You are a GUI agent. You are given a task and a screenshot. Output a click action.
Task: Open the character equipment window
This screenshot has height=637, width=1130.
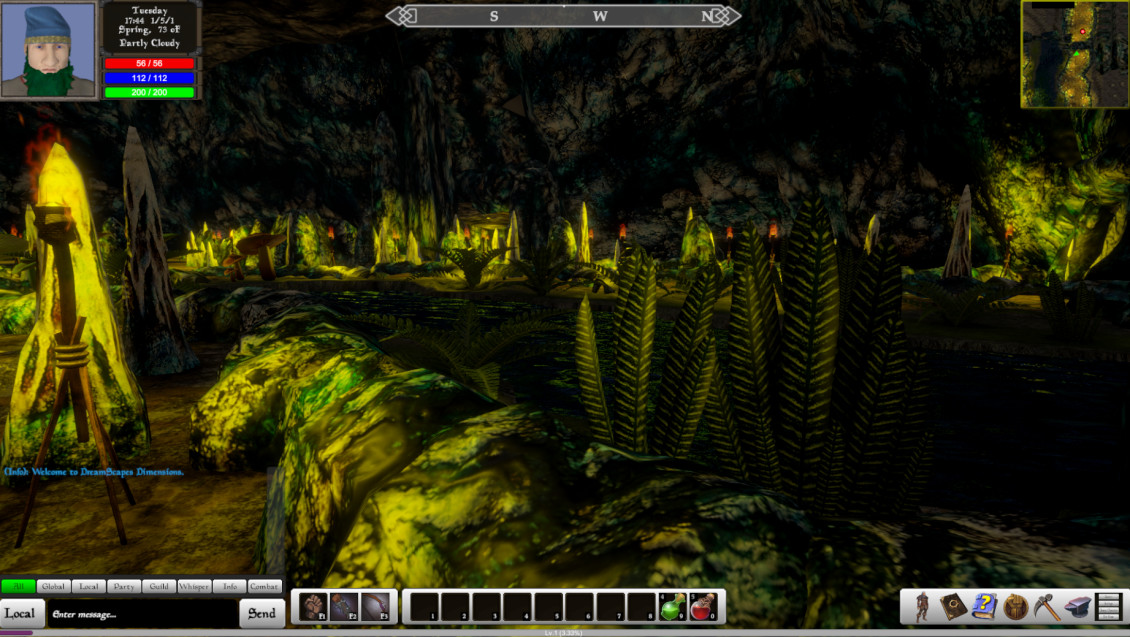[x=922, y=607]
